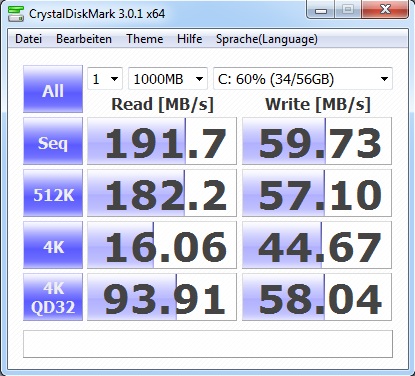Click the CrystalDiskMark title bar icon
This screenshot has width=415, height=376.
coord(15,14)
